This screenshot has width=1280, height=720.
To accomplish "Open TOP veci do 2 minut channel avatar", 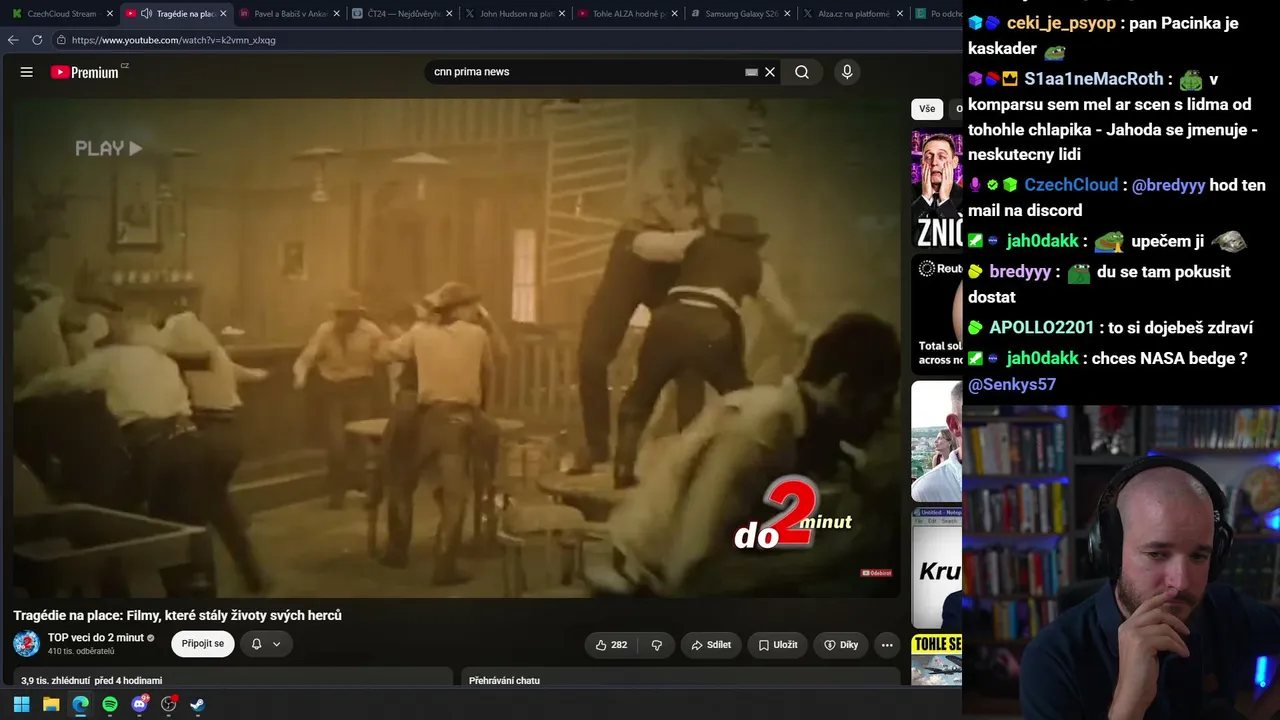I will pyautogui.click(x=27, y=644).
